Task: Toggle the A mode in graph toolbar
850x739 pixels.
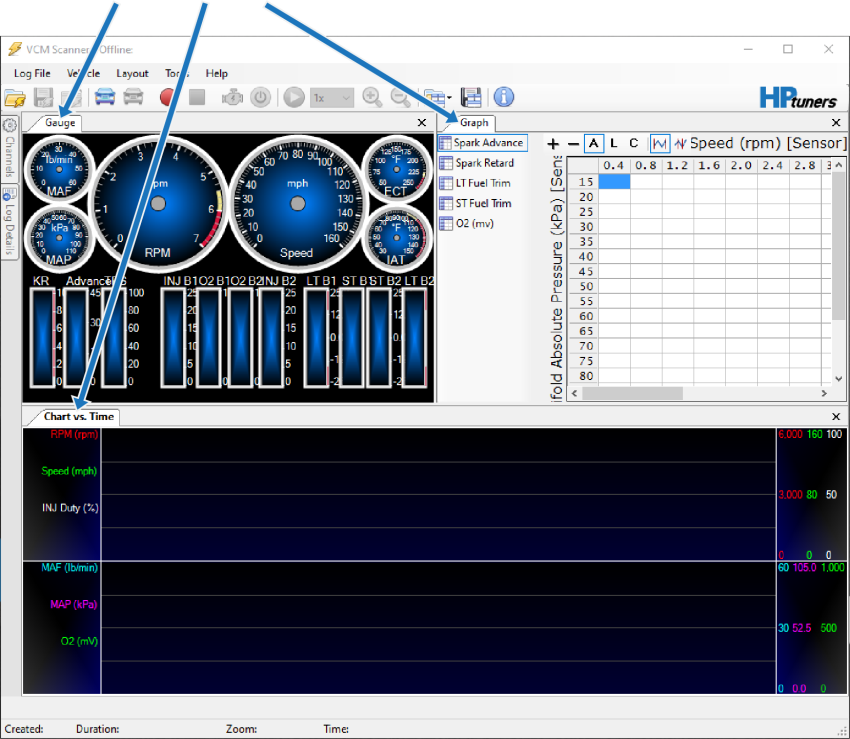Action: [594, 144]
